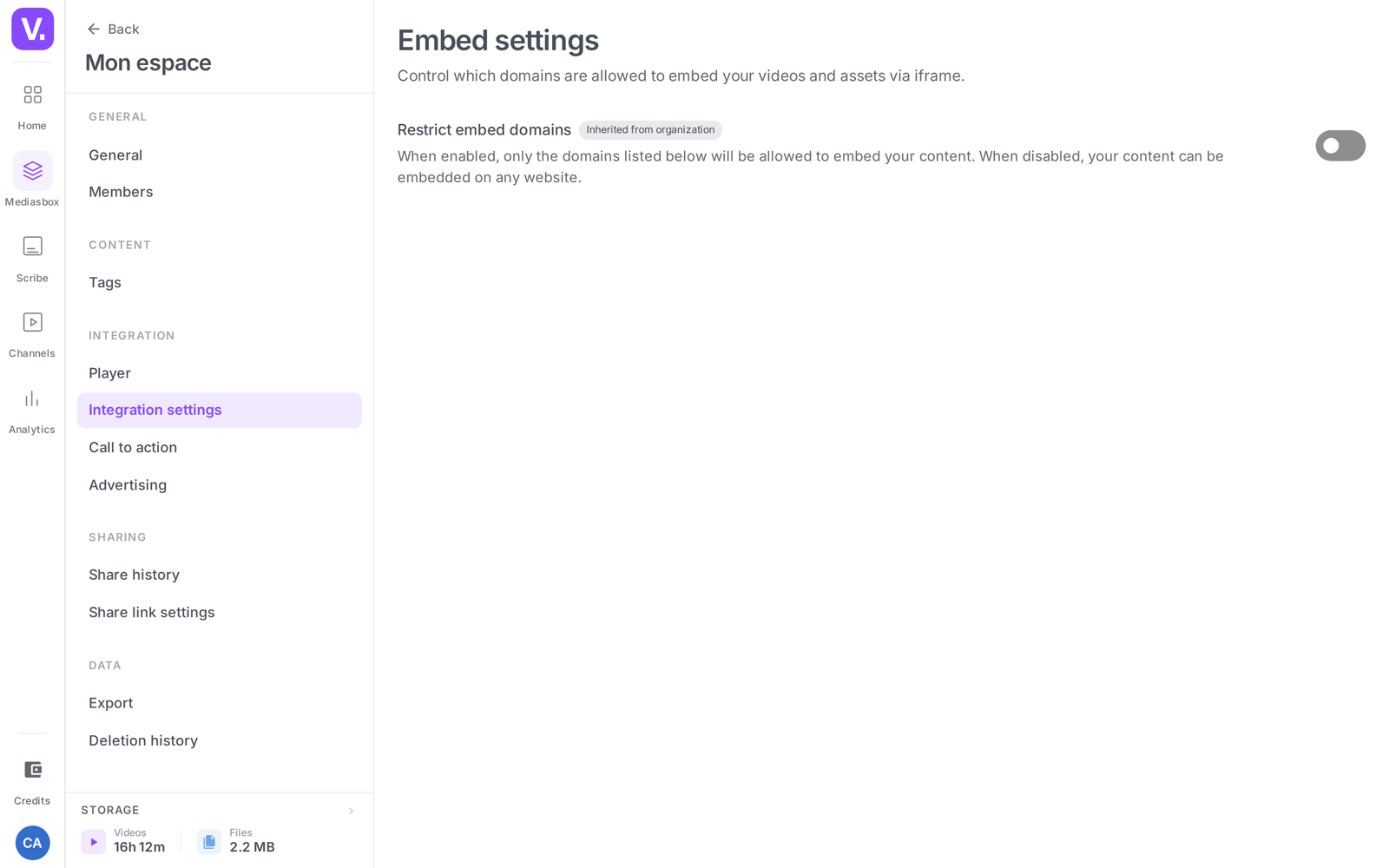The width and height of the screenshot is (1389, 868).
Task: Click the purple V. logo icon
Action: coord(32,29)
